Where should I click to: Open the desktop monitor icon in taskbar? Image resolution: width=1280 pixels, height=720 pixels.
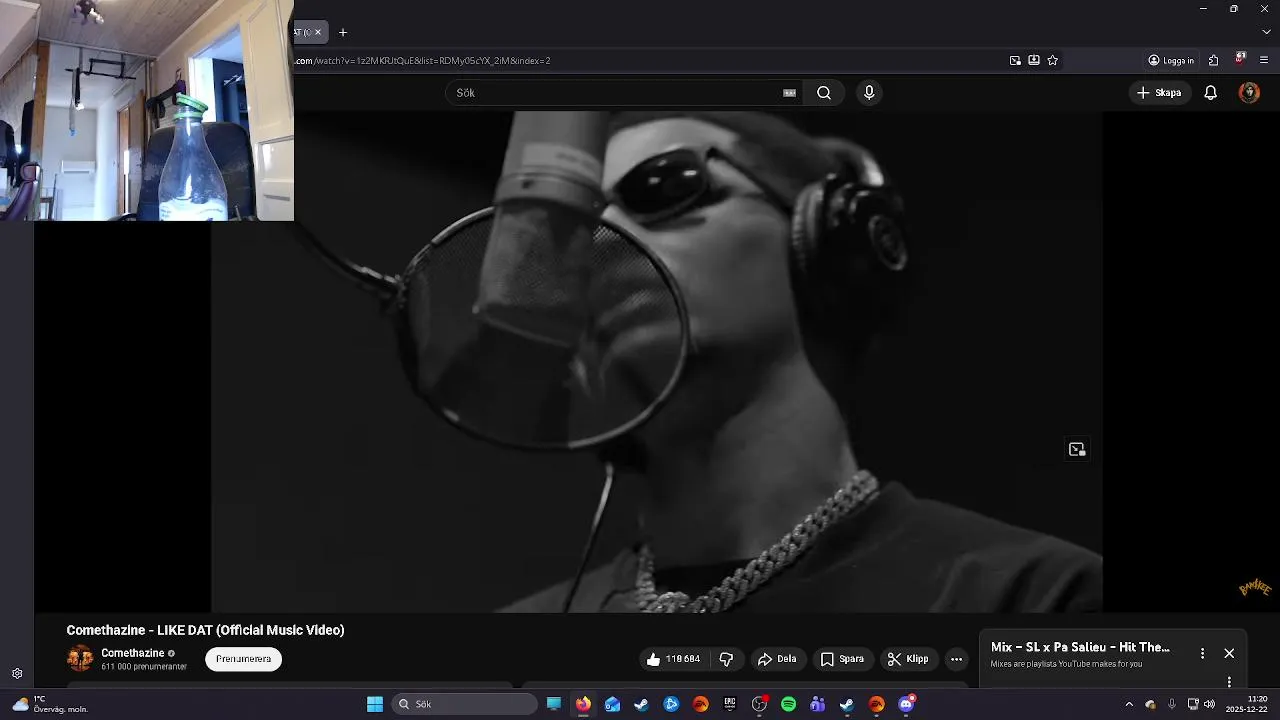[x=554, y=704]
